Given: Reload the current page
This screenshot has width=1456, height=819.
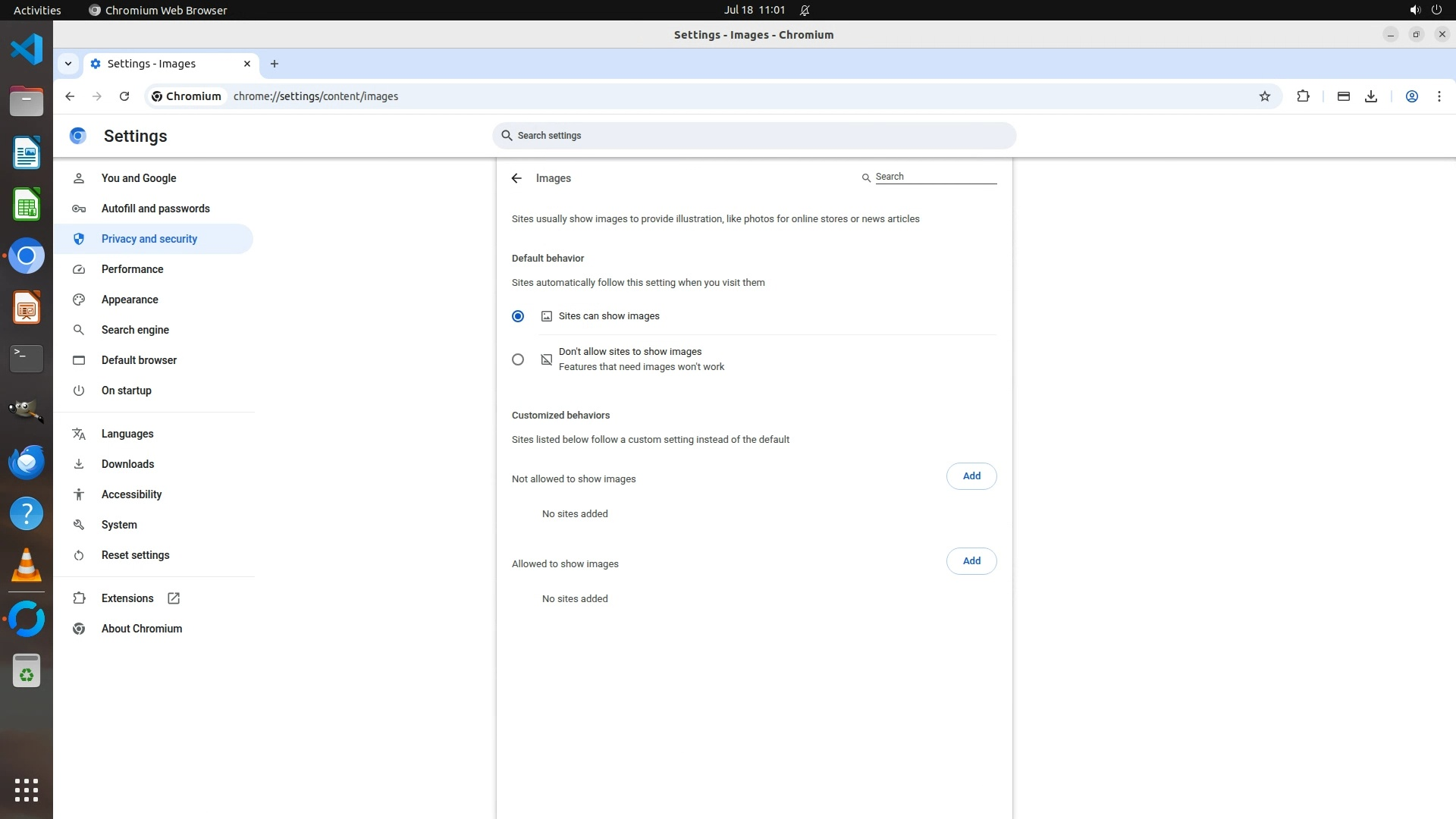Looking at the screenshot, I should point(124,96).
